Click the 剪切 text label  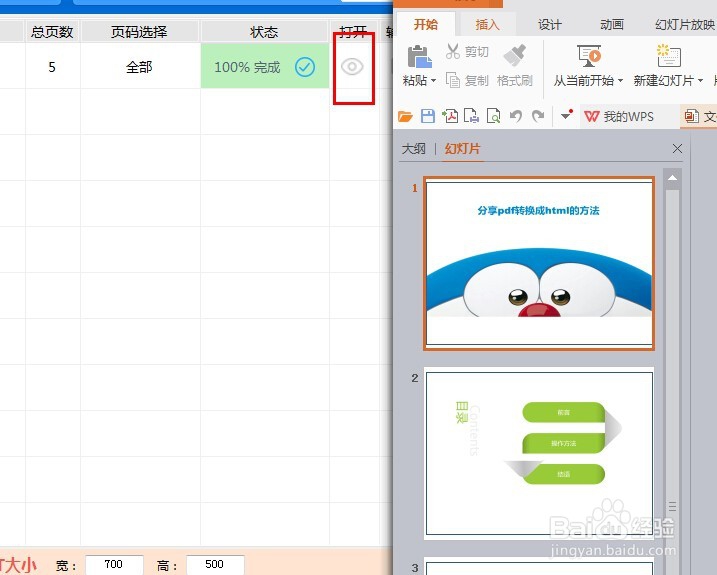pyautogui.click(x=477, y=52)
